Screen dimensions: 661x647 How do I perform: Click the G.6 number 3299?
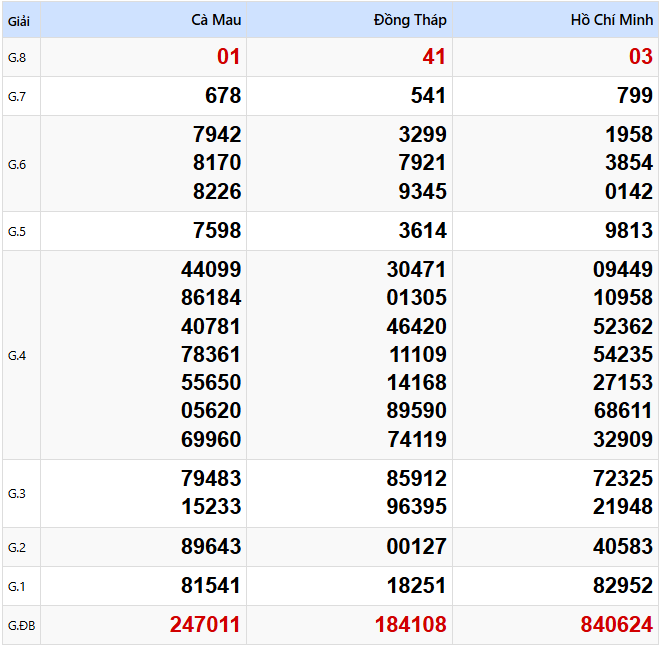click(x=422, y=134)
